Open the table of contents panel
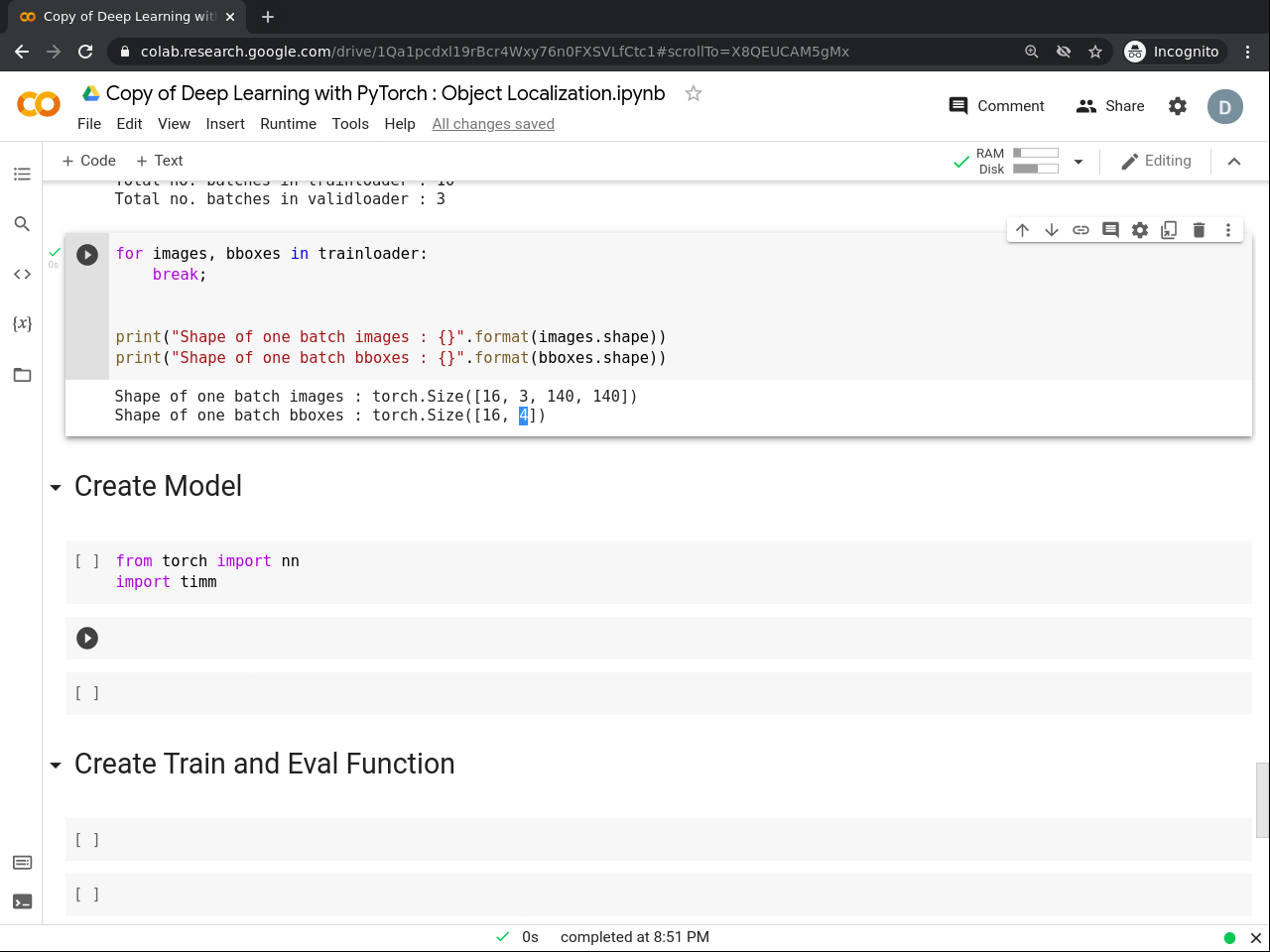 [x=22, y=175]
